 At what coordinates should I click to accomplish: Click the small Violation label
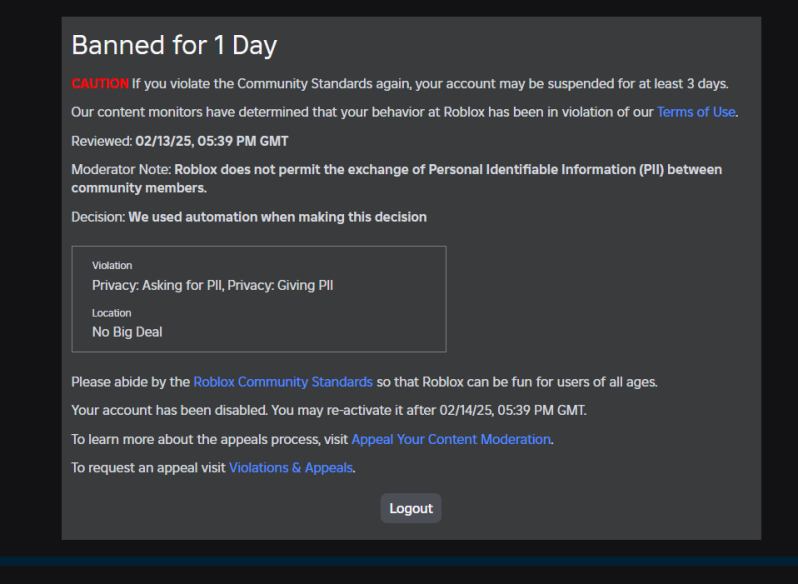pos(112,266)
